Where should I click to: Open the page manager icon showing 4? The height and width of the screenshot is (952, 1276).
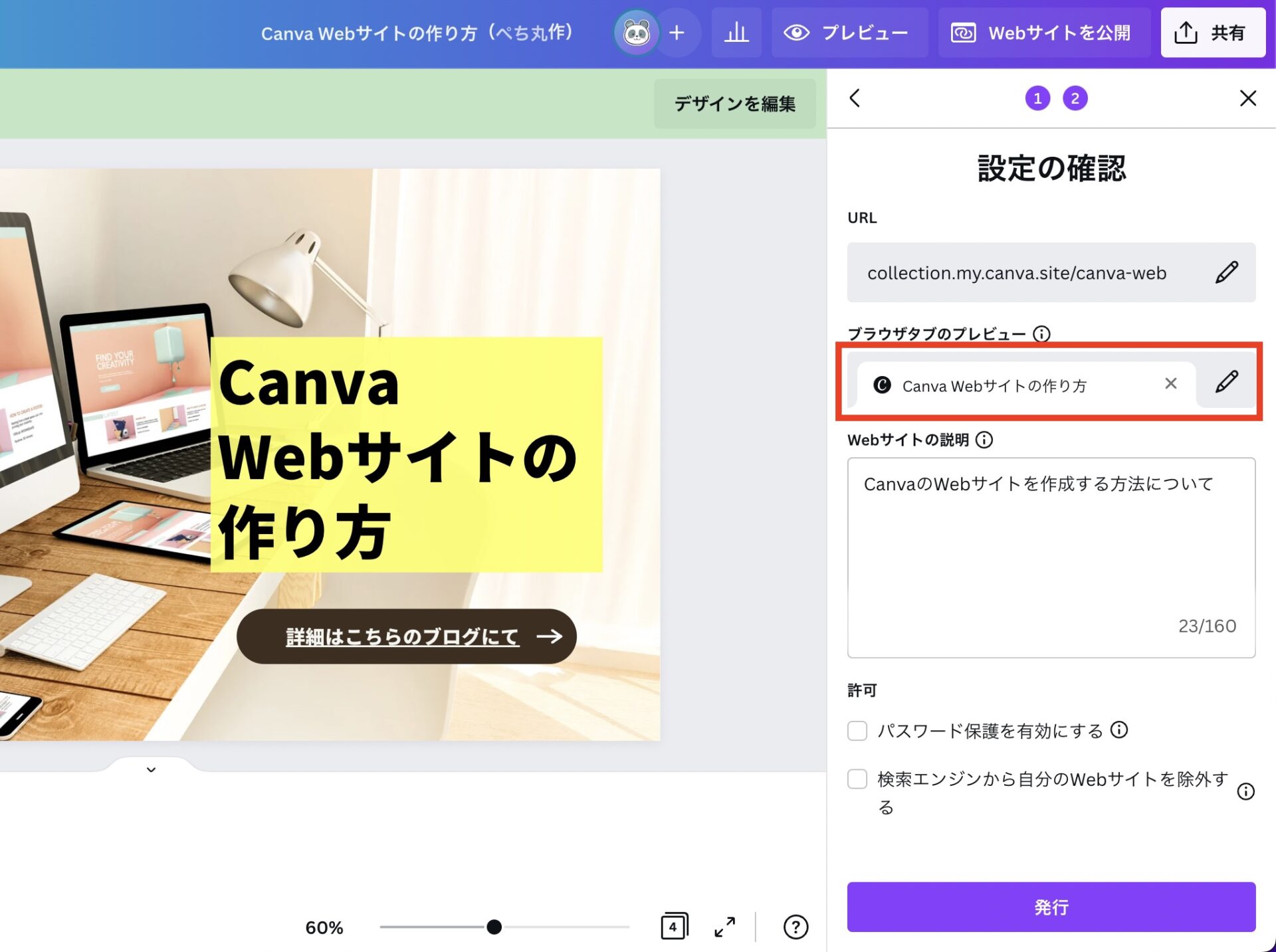tap(673, 925)
